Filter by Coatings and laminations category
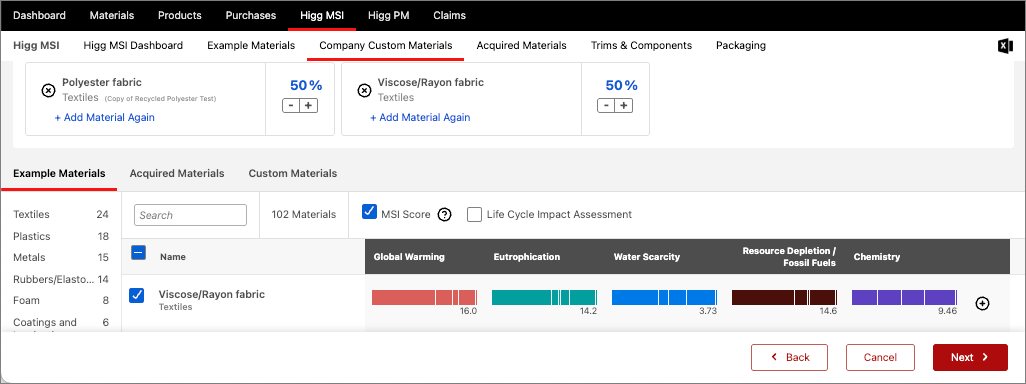The width and height of the screenshot is (1026, 384). 61,324
